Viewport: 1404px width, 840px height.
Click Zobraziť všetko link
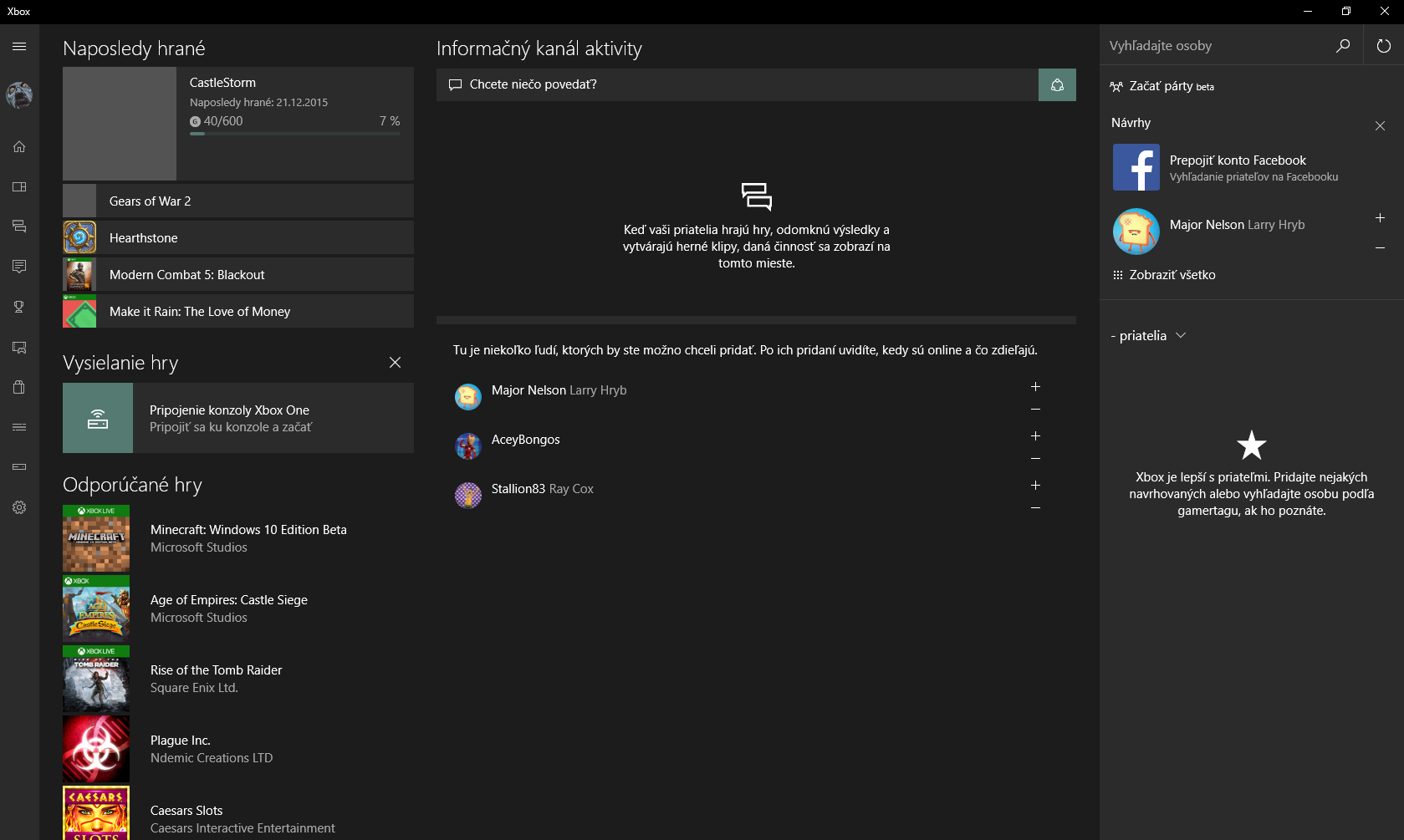pos(1164,275)
